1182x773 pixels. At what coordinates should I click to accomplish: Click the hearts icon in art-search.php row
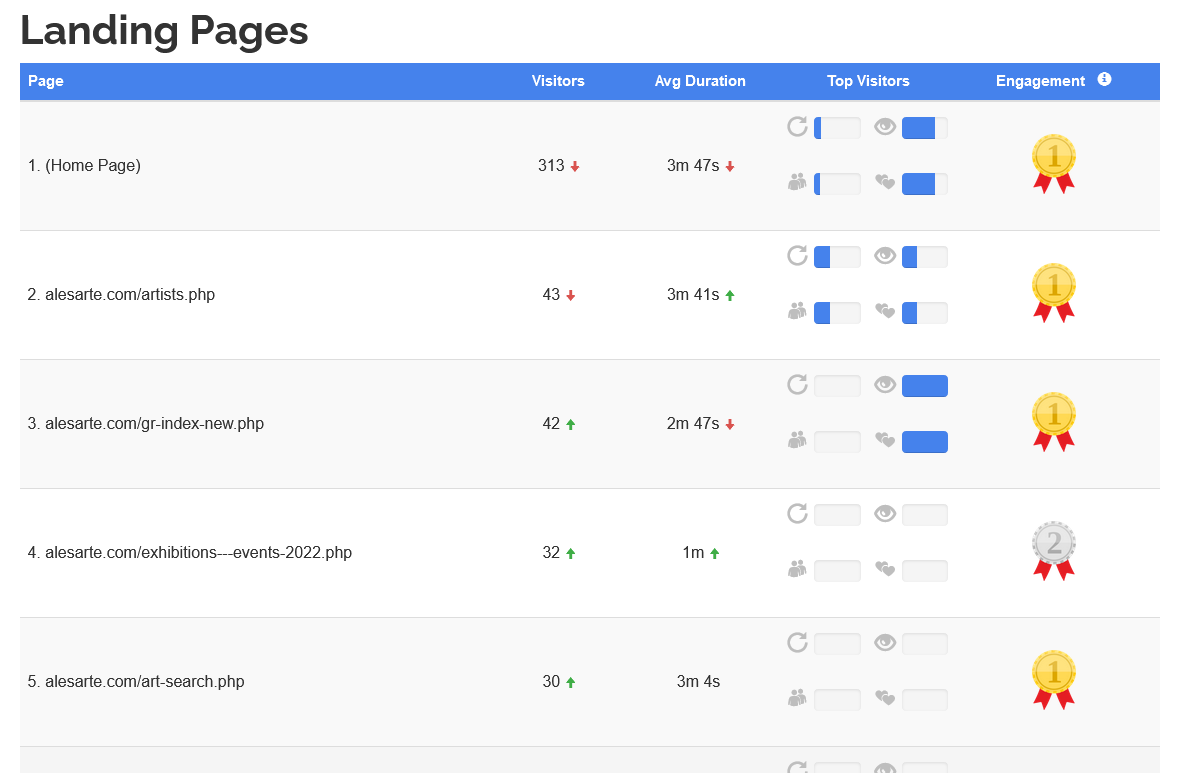[885, 698]
